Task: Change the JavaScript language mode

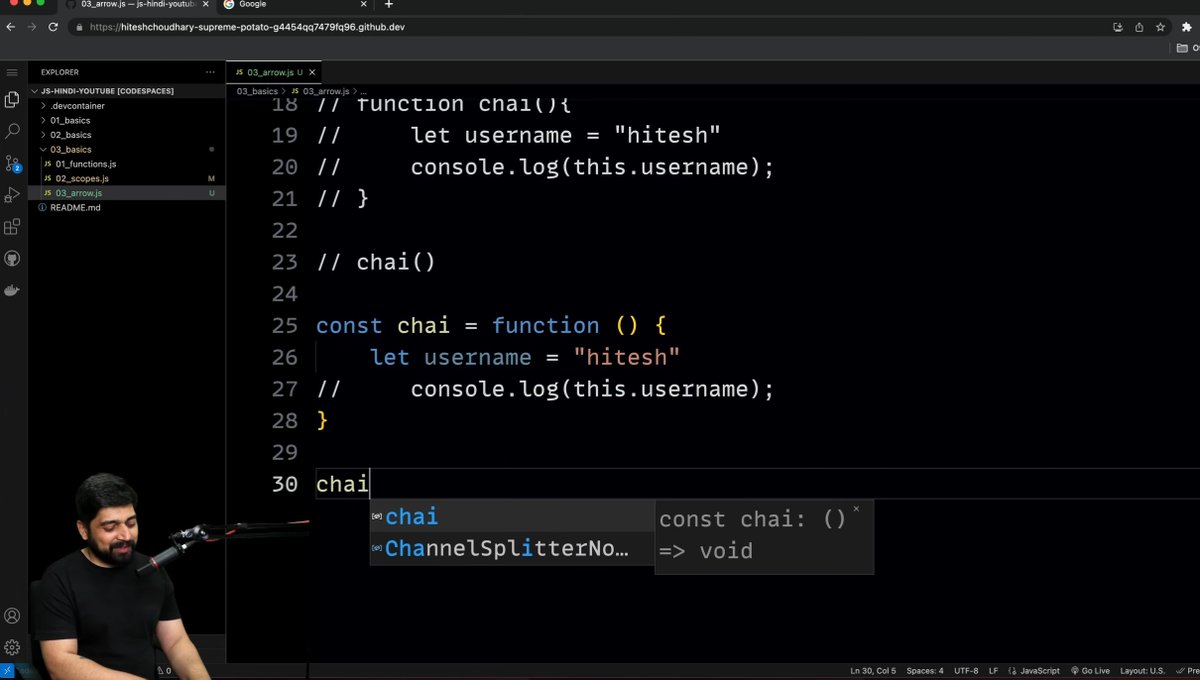Action: pos(1037,670)
